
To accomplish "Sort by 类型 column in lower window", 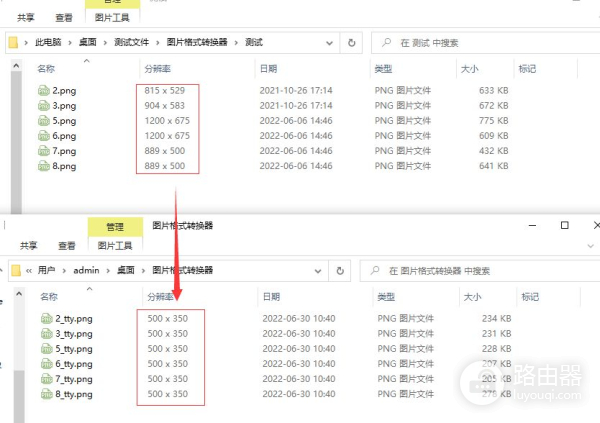I will 386,297.
